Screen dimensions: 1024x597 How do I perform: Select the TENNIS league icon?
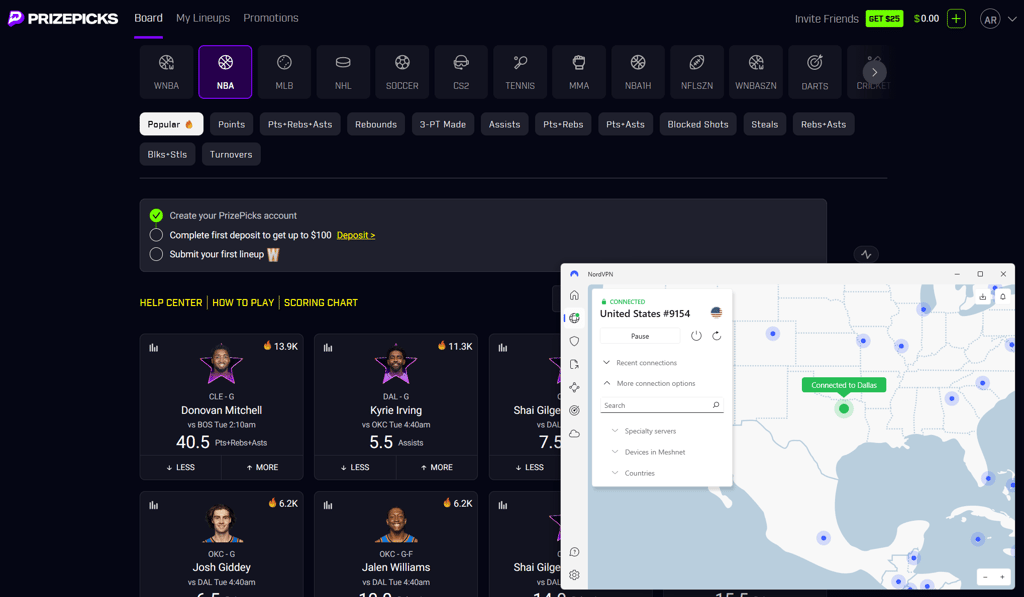520,72
